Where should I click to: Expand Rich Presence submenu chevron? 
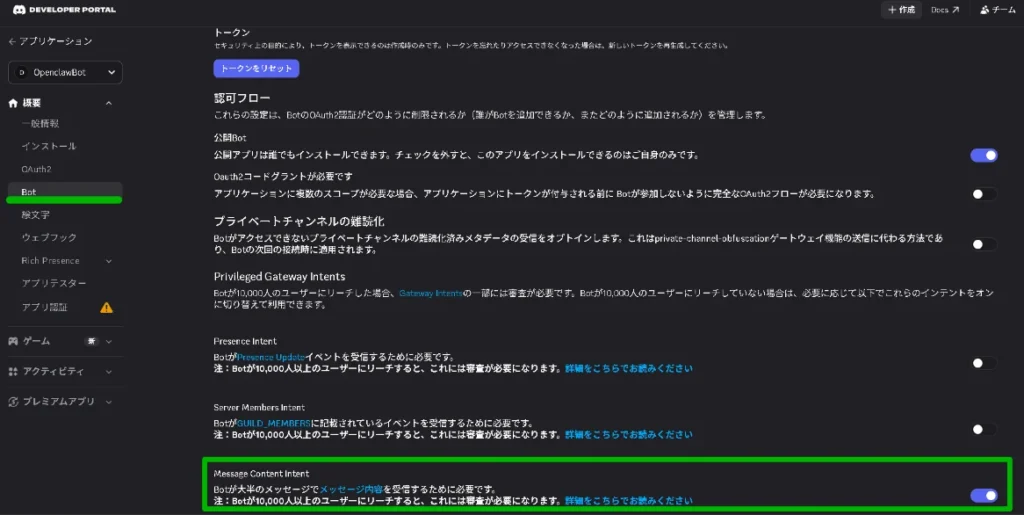tap(108, 261)
